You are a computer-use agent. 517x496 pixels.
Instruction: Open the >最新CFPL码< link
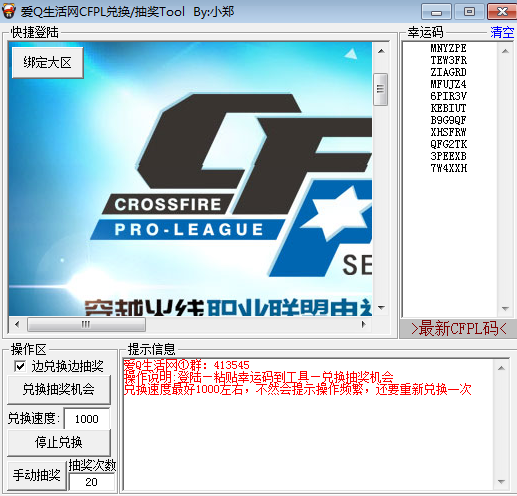point(459,329)
